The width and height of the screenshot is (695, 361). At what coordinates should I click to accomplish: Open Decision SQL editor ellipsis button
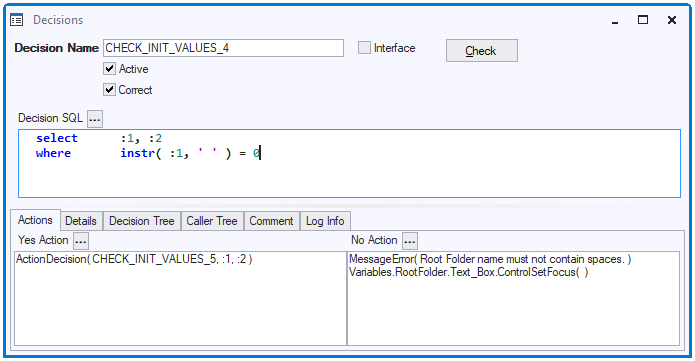click(x=95, y=119)
